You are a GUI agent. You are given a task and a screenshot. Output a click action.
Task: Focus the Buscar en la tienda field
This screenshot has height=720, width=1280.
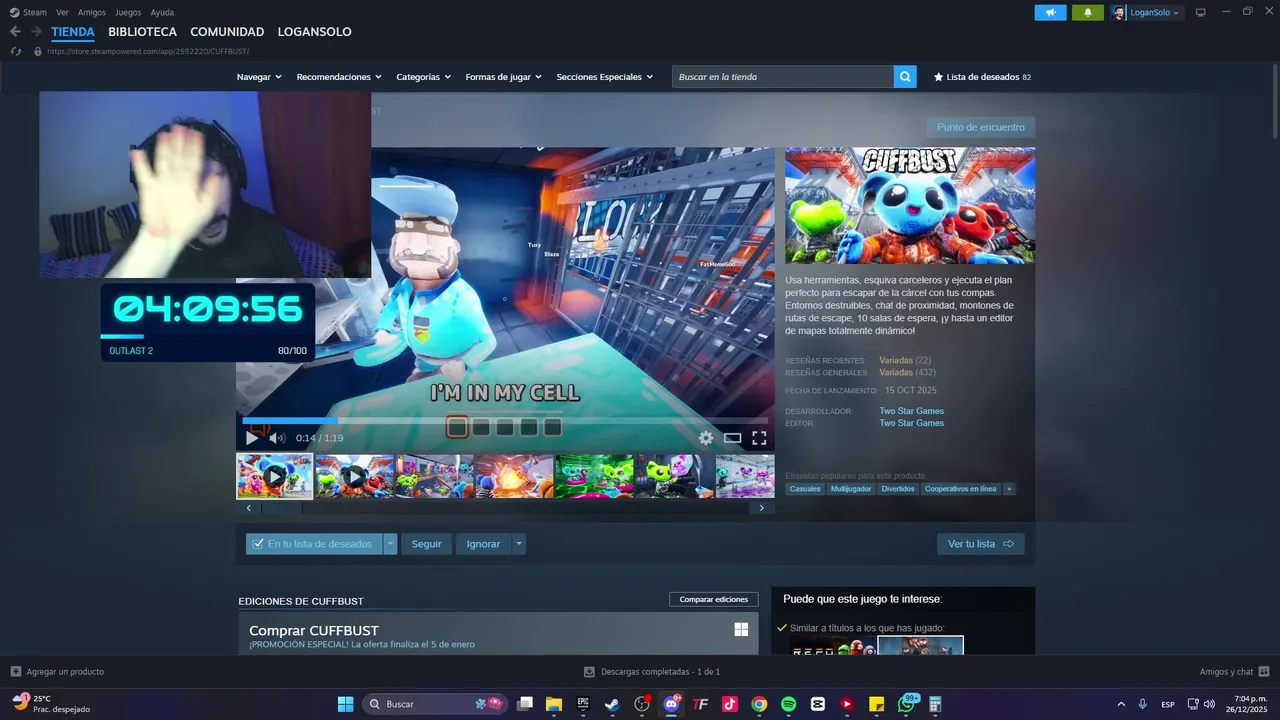point(783,77)
